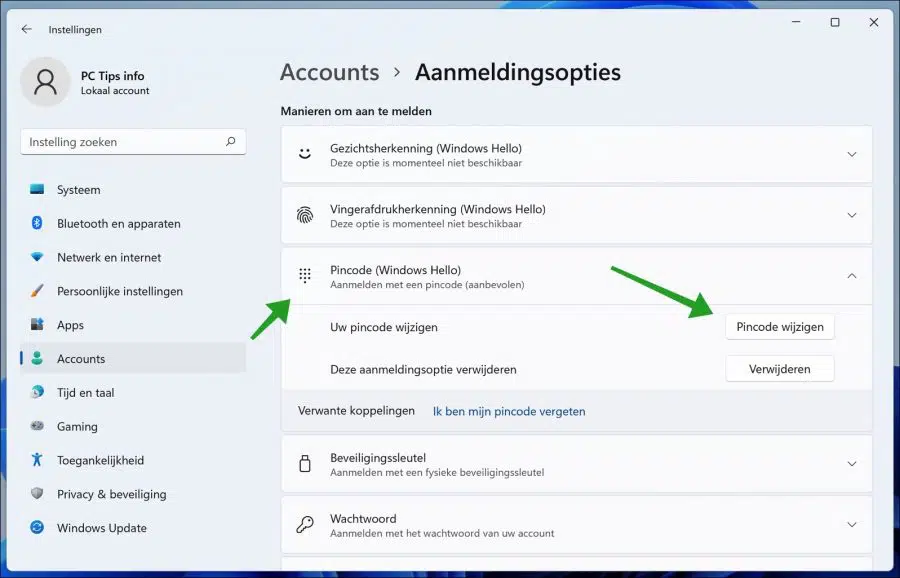Screen dimensions: 900x578
Task: Open the Apps category
Action: (133, 325)
